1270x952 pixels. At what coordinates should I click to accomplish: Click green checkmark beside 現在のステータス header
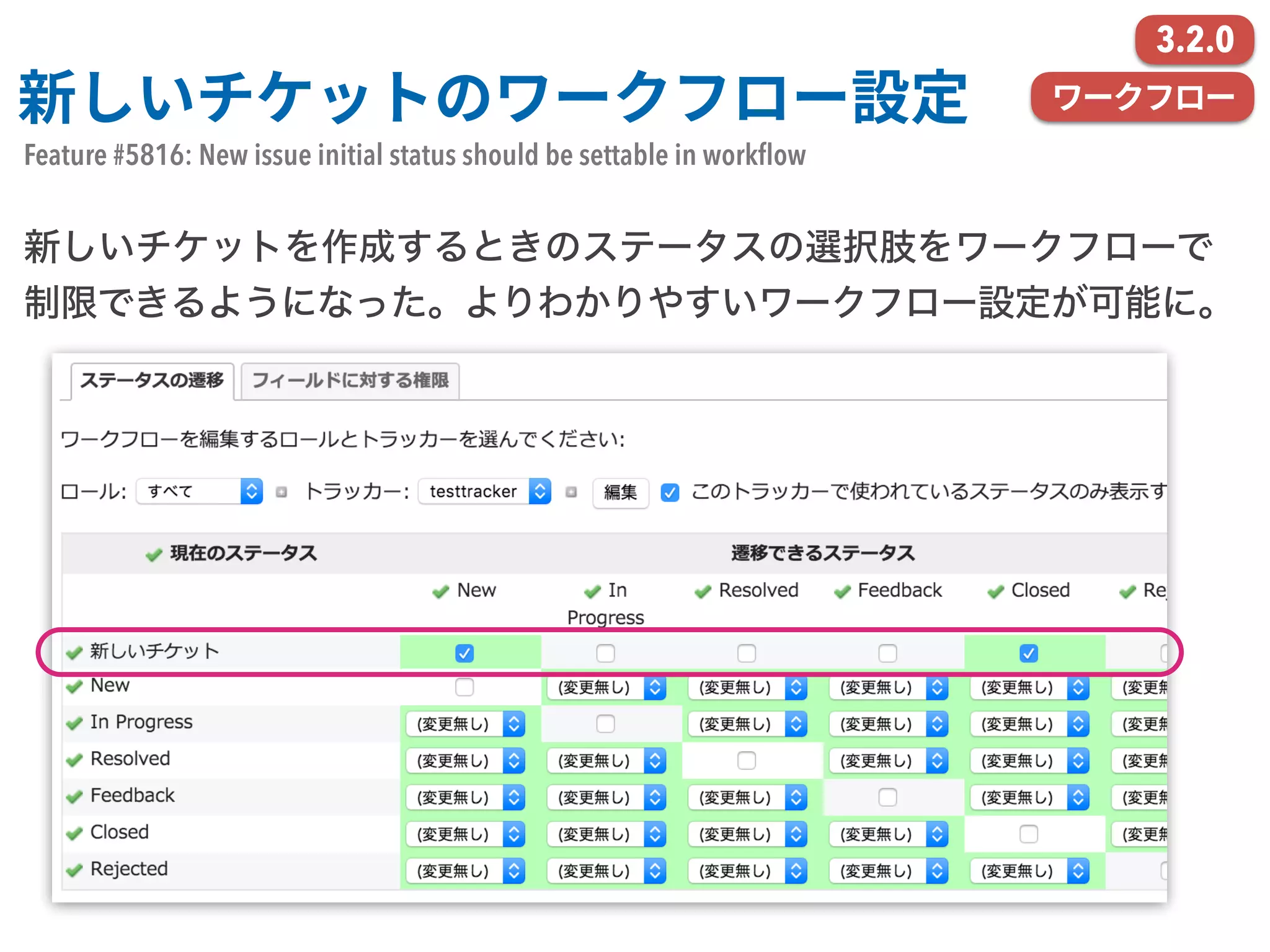tap(153, 555)
